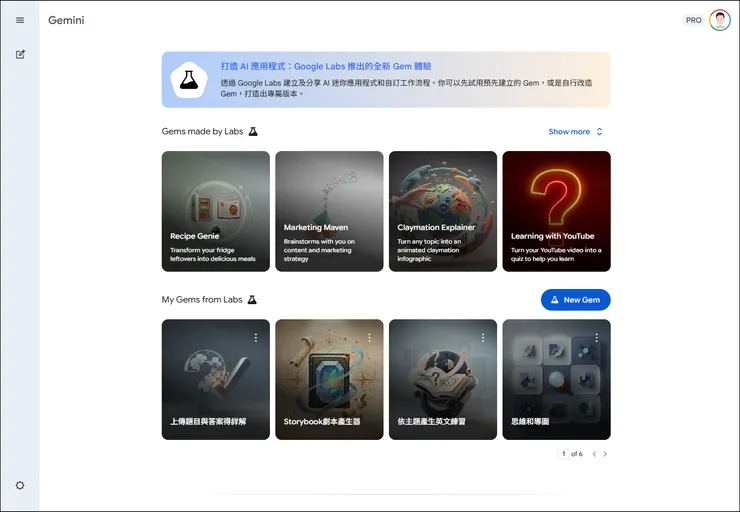Open settings gear in sidebar
740x512 pixels.
tap(20, 485)
